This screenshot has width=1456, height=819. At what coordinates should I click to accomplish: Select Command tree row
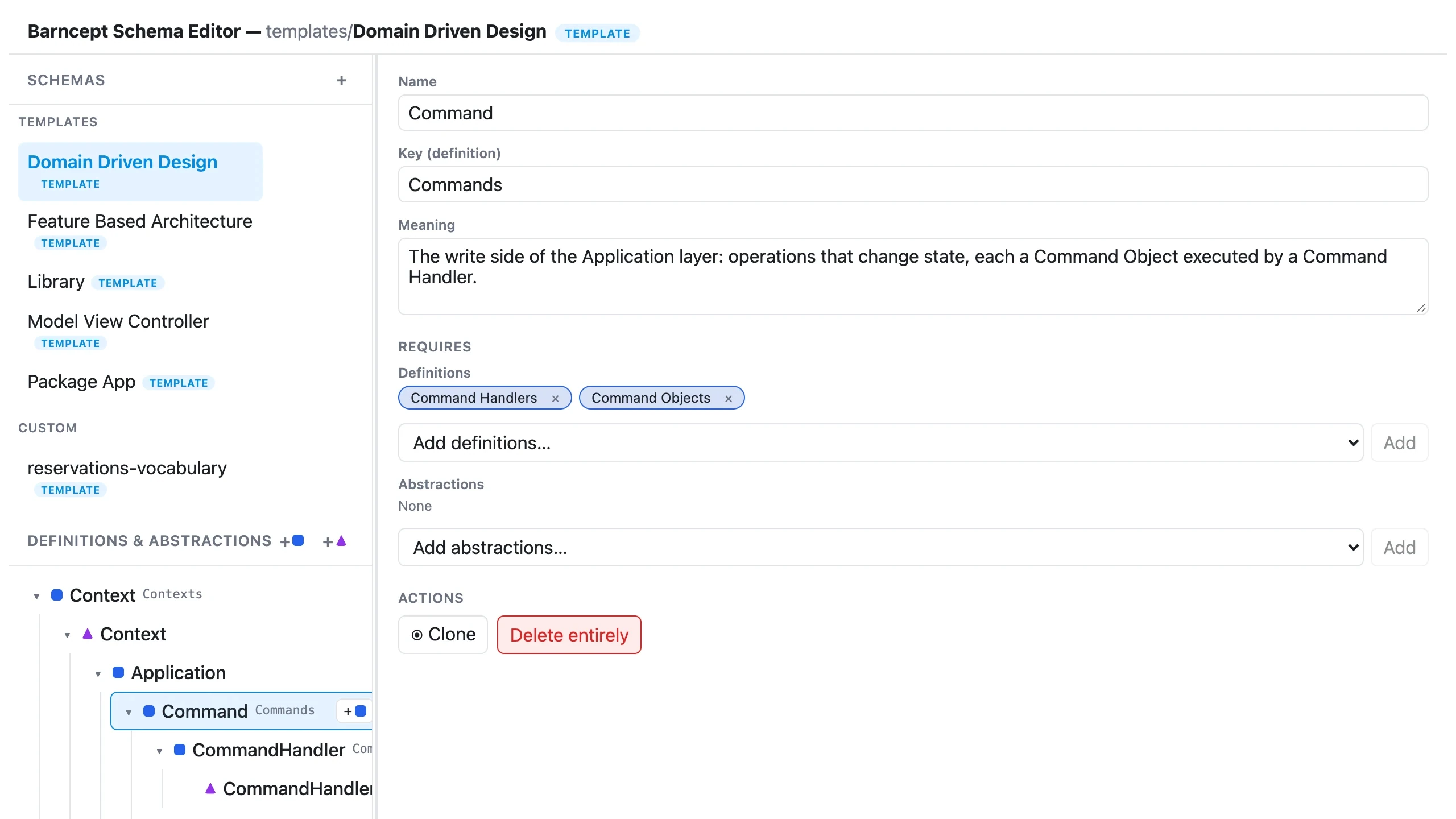[x=242, y=711]
